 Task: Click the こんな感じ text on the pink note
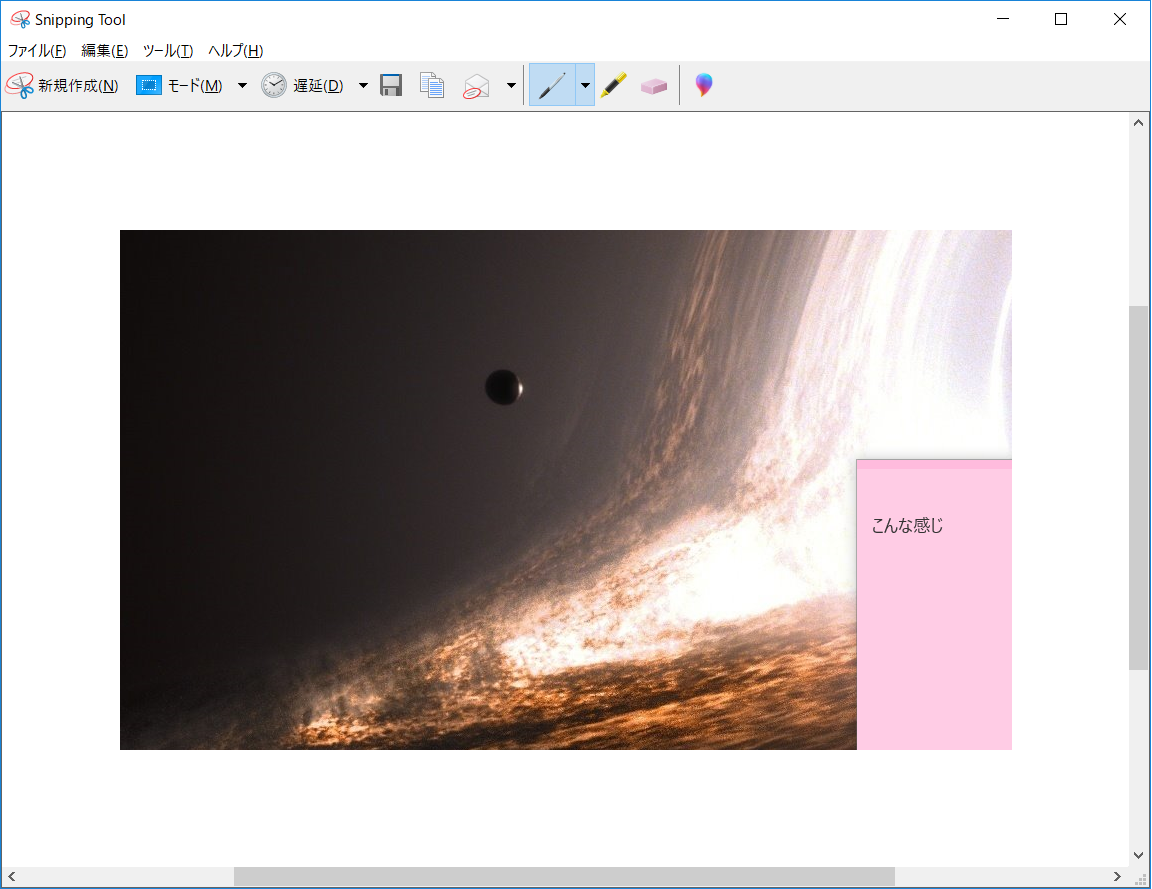[x=907, y=525]
